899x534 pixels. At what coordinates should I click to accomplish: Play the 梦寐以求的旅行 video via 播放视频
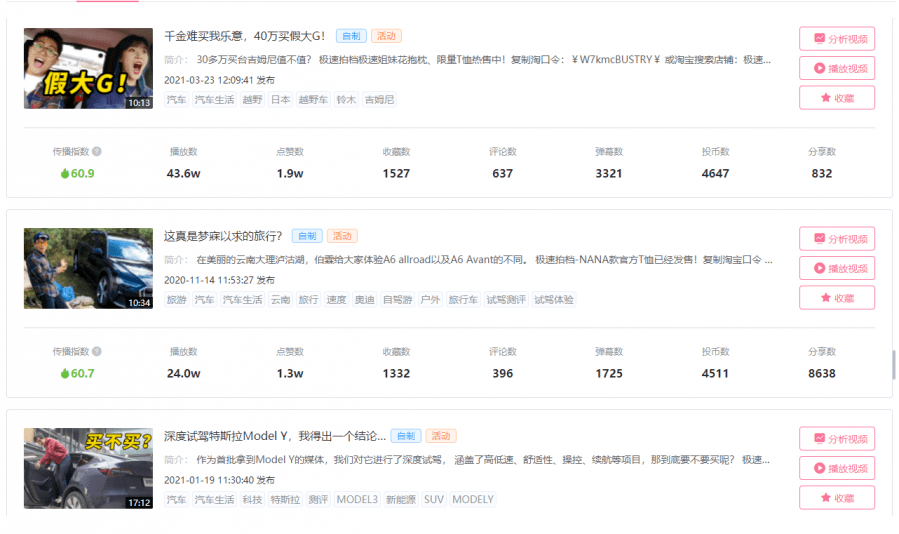[x=837, y=268]
